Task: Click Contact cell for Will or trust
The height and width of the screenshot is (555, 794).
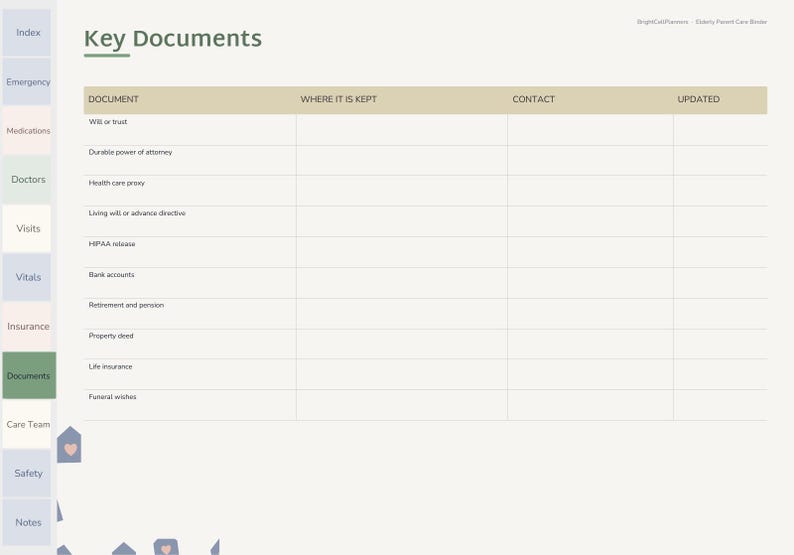Action: point(590,130)
